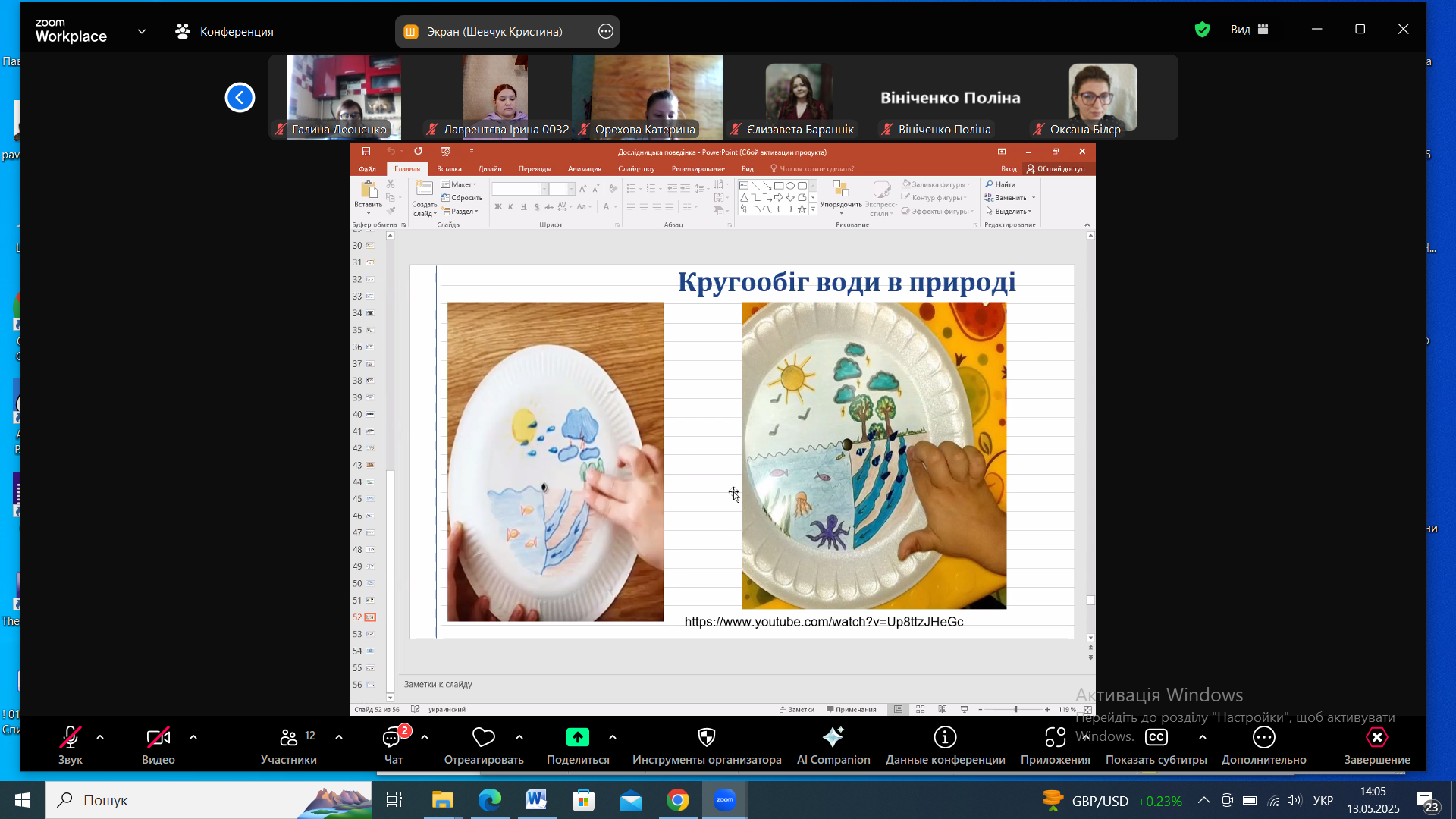Toggle normal view icon in status bar

[x=899, y=710]
